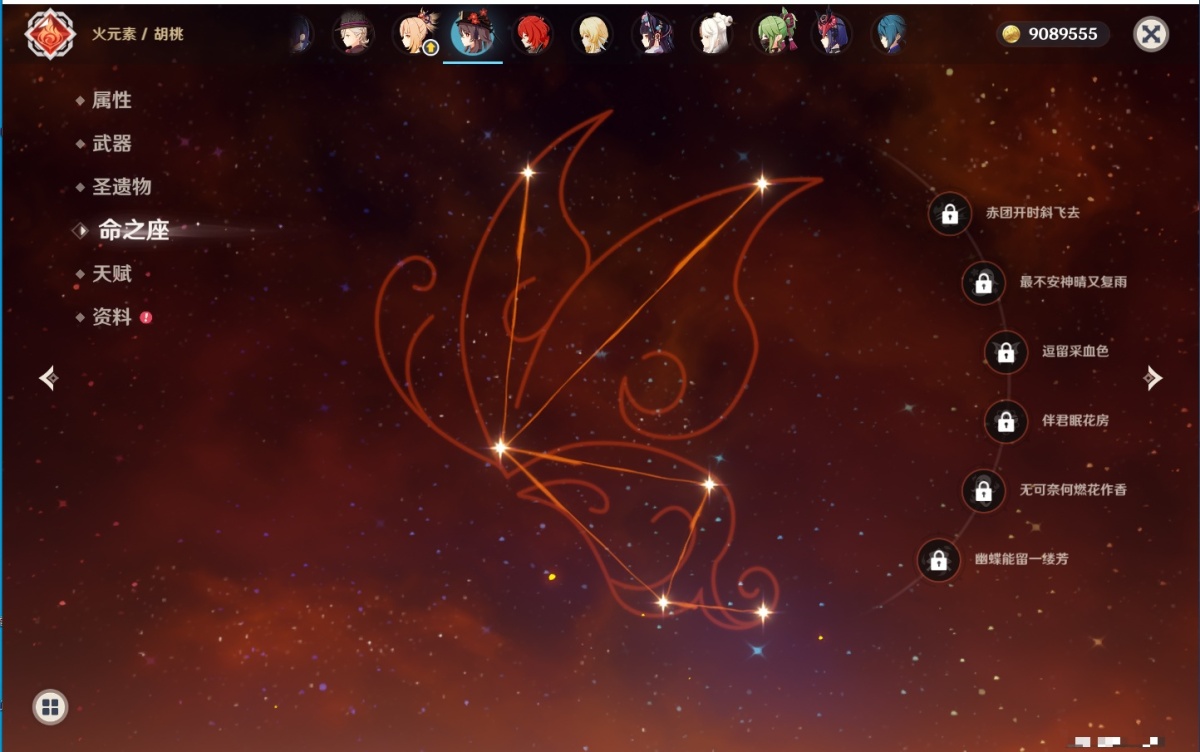1200x752 pixels.
Task: Open the 武器 weapon page
Action: (112, 143)
